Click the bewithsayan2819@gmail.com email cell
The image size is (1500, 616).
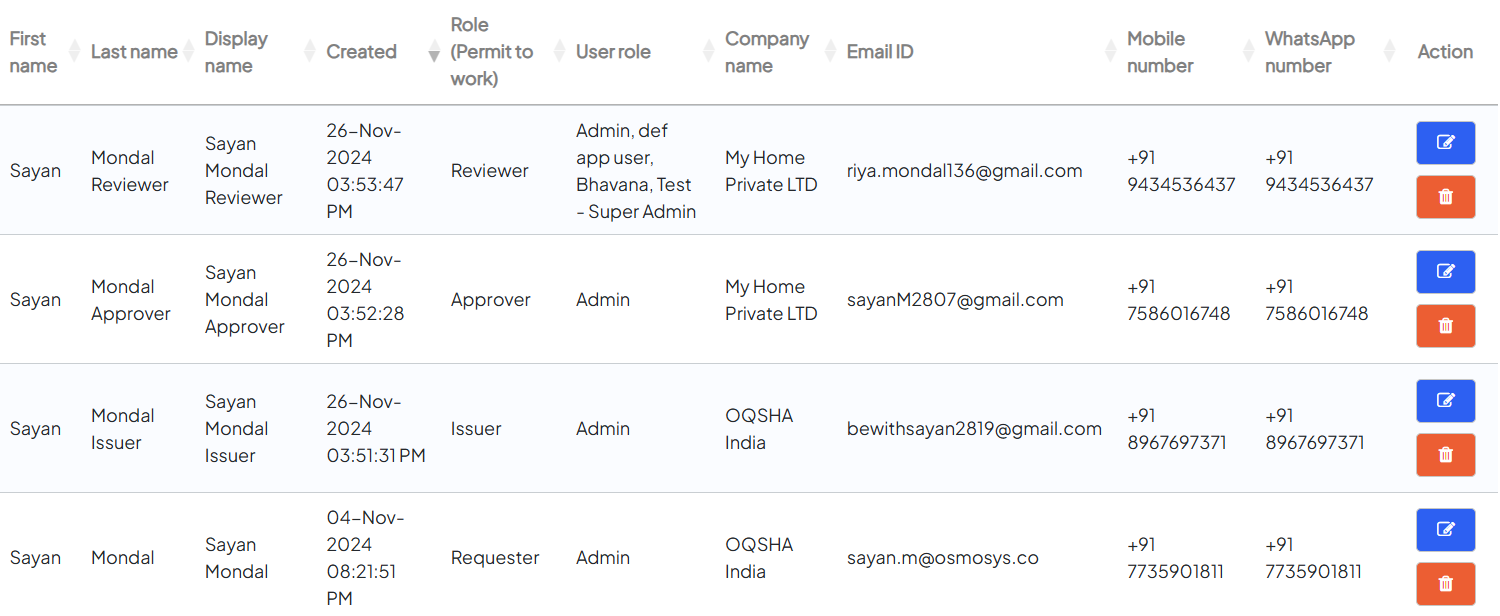click(974, 429)
